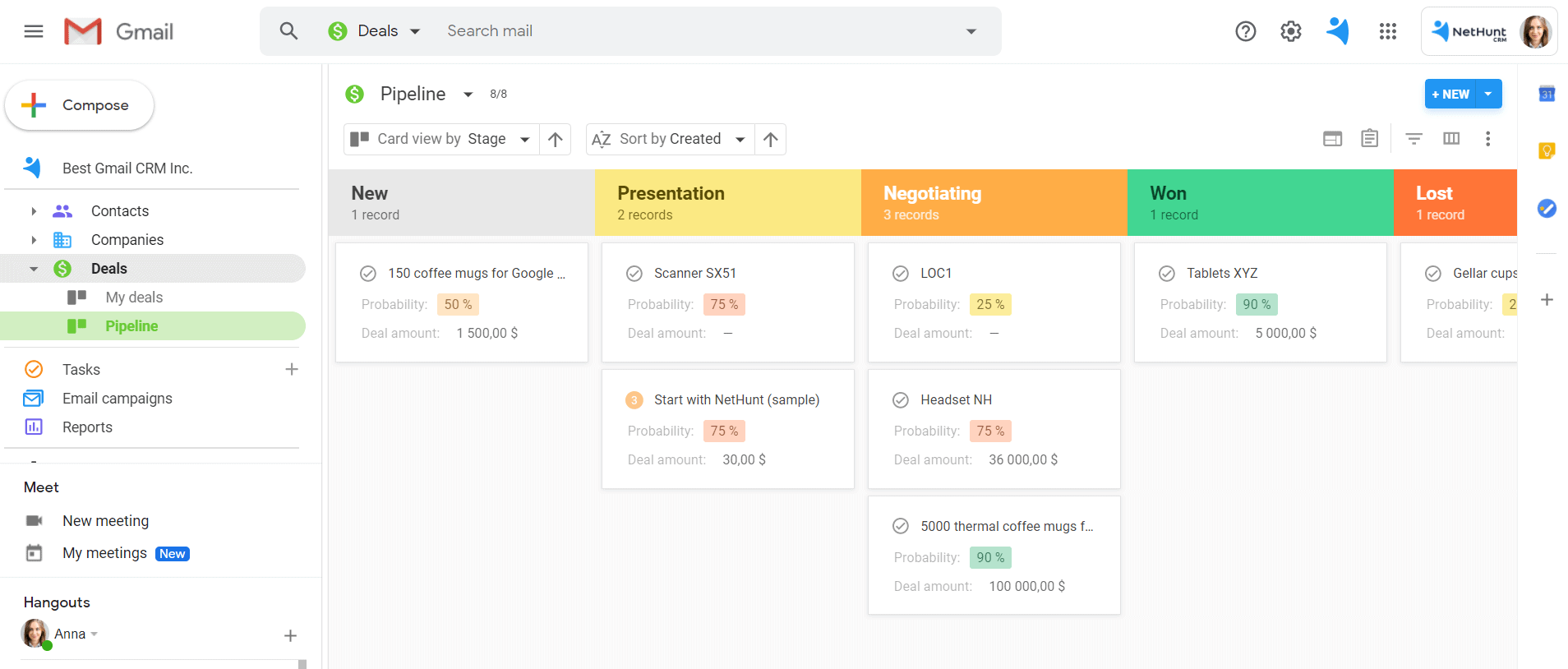The width and height of the screenshot is (1568, 669).
Task: Add a new task with plus icon
Action: [x=291, y=370]
